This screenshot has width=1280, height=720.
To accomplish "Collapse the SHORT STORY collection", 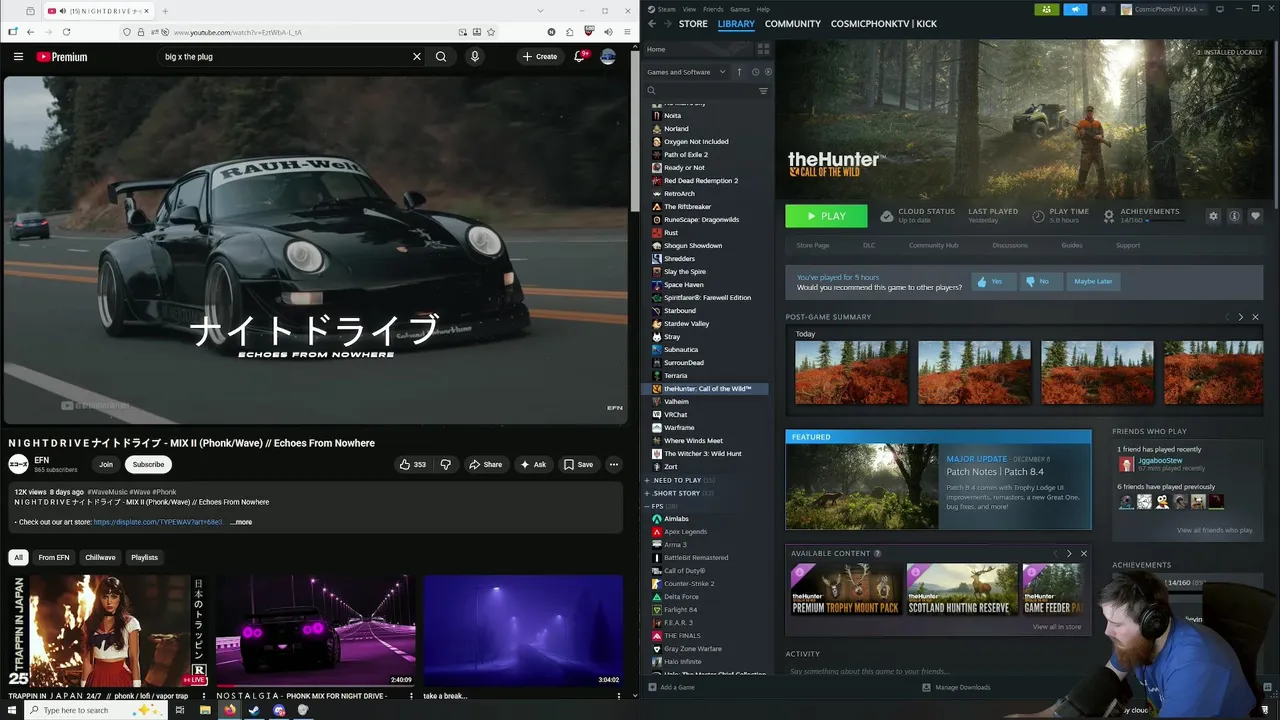I will click(x=647, y=493).
